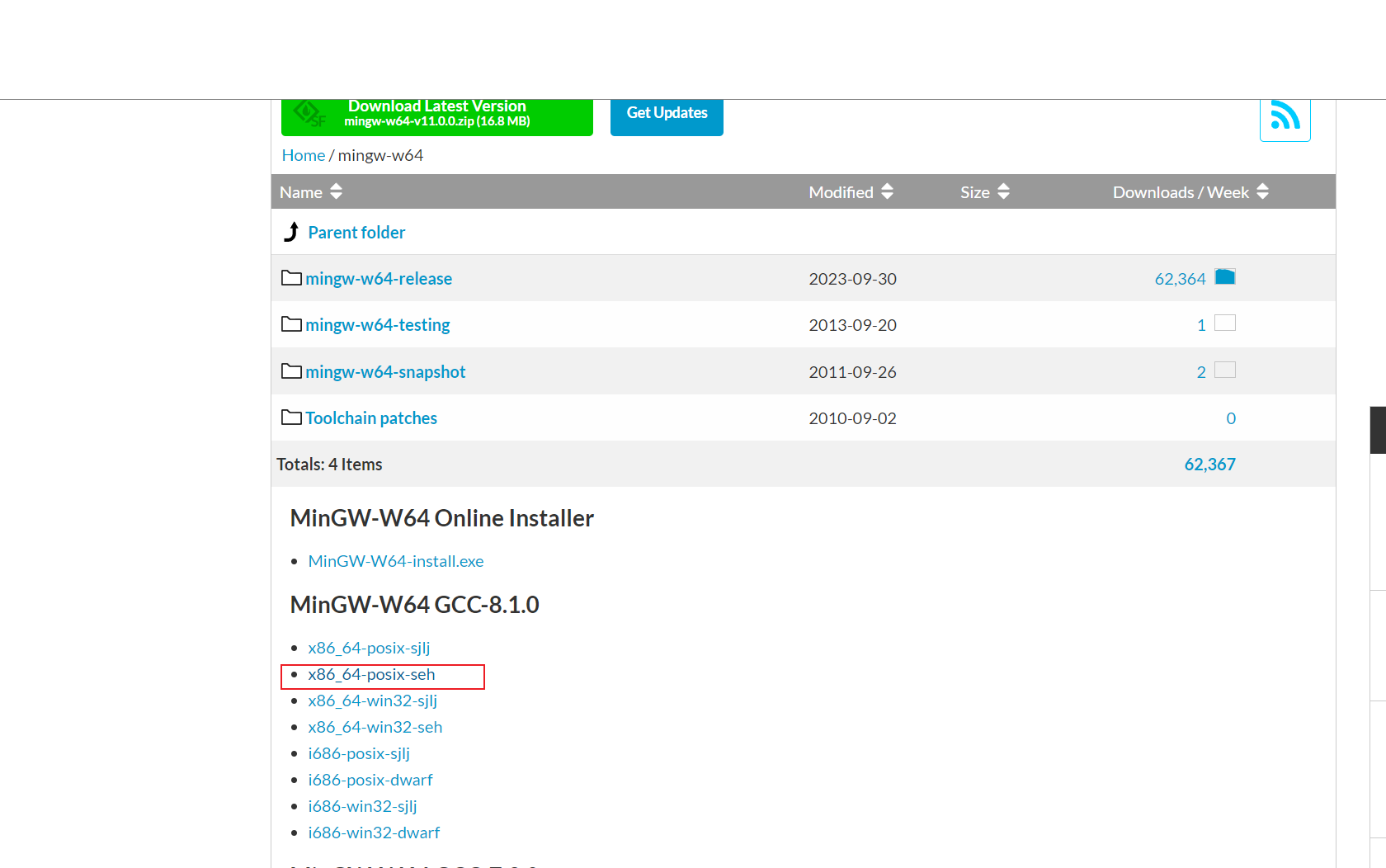Click mingw-w64 breadcrumb text
Viewport: 1386px width, 868px height.
pos(380,155)
